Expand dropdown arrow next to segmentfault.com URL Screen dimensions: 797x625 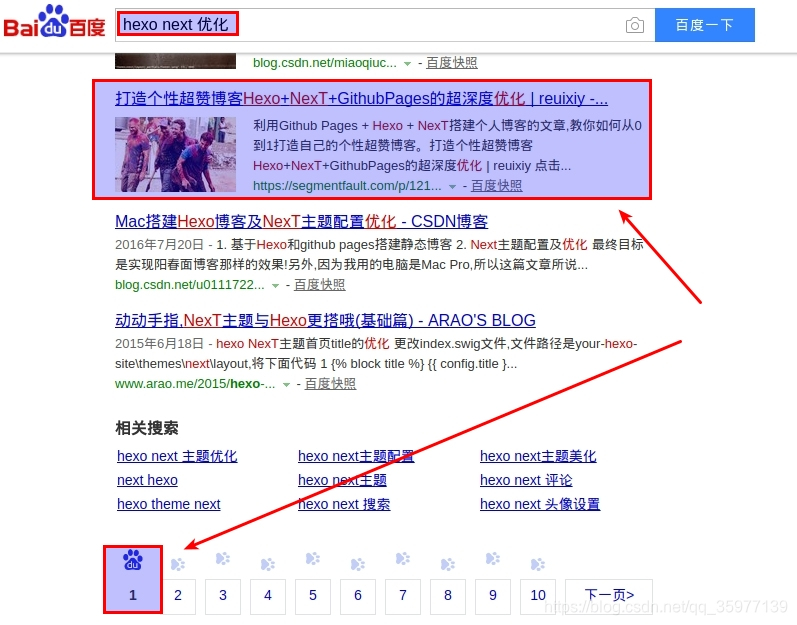(x=452, y=186)
